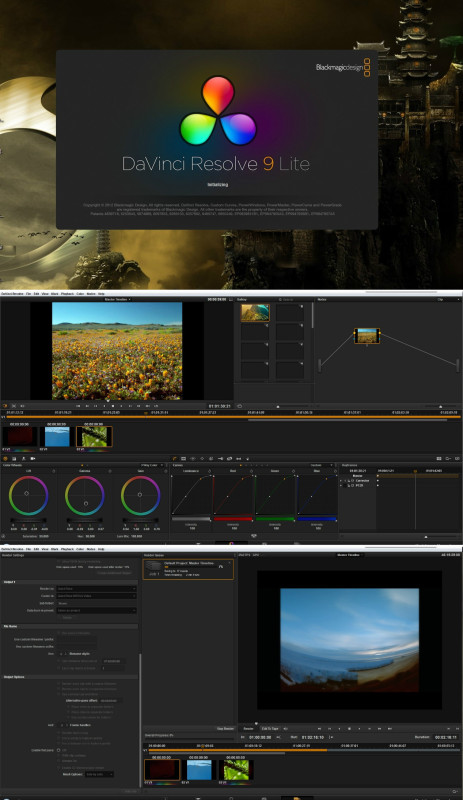Select the Master row in Keyframes panel
Image resolution: width=463 pixels, height=800 pixels.
[357, 476]
